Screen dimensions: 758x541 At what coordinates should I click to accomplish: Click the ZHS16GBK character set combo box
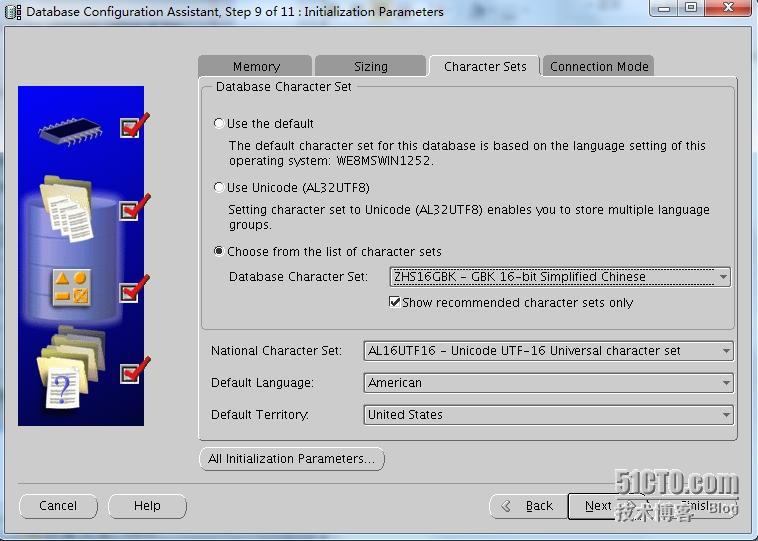pos(560,277)
